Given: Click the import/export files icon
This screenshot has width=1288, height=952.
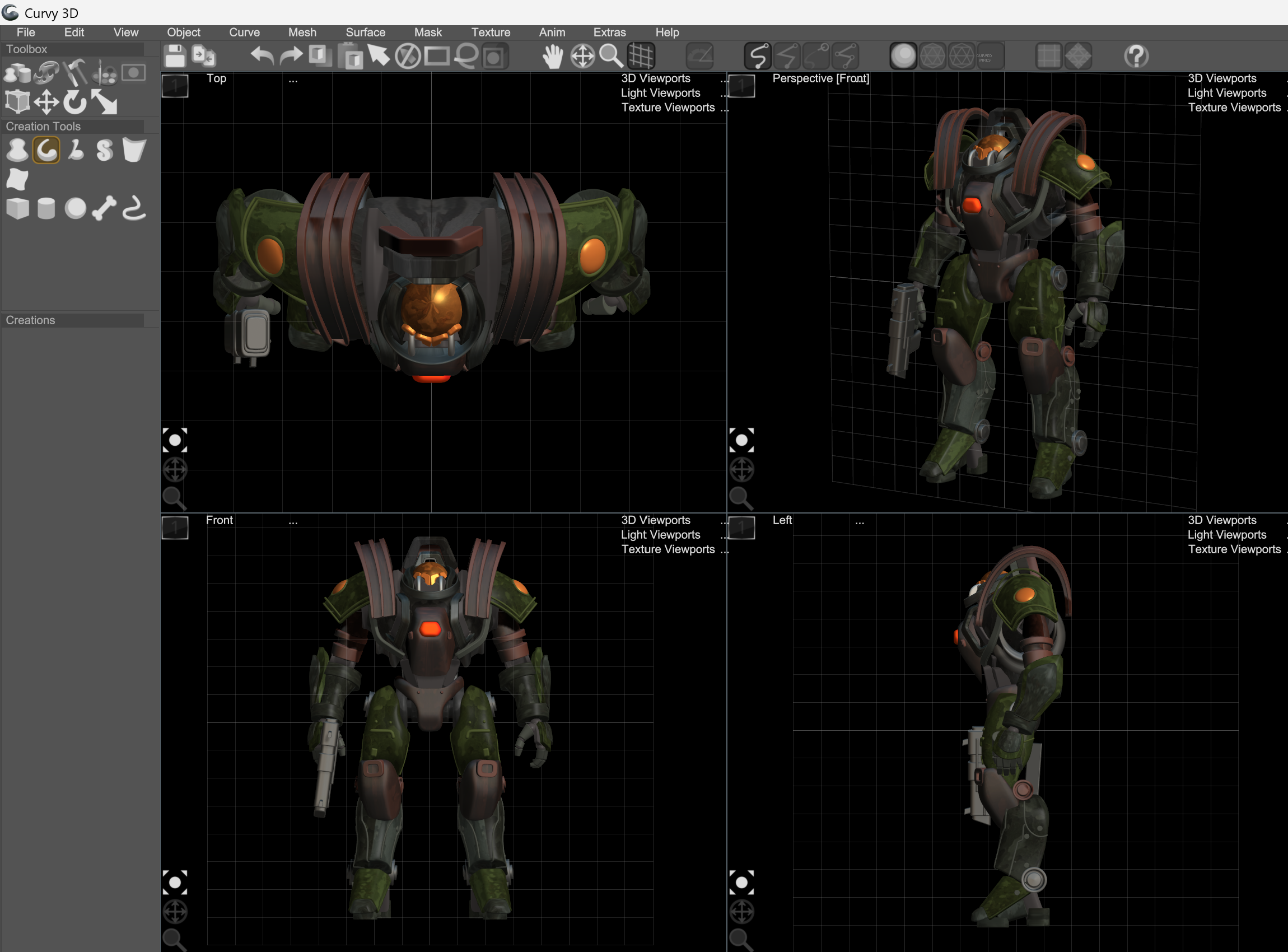Looking at the screenshot, I should tap(203, 56).
